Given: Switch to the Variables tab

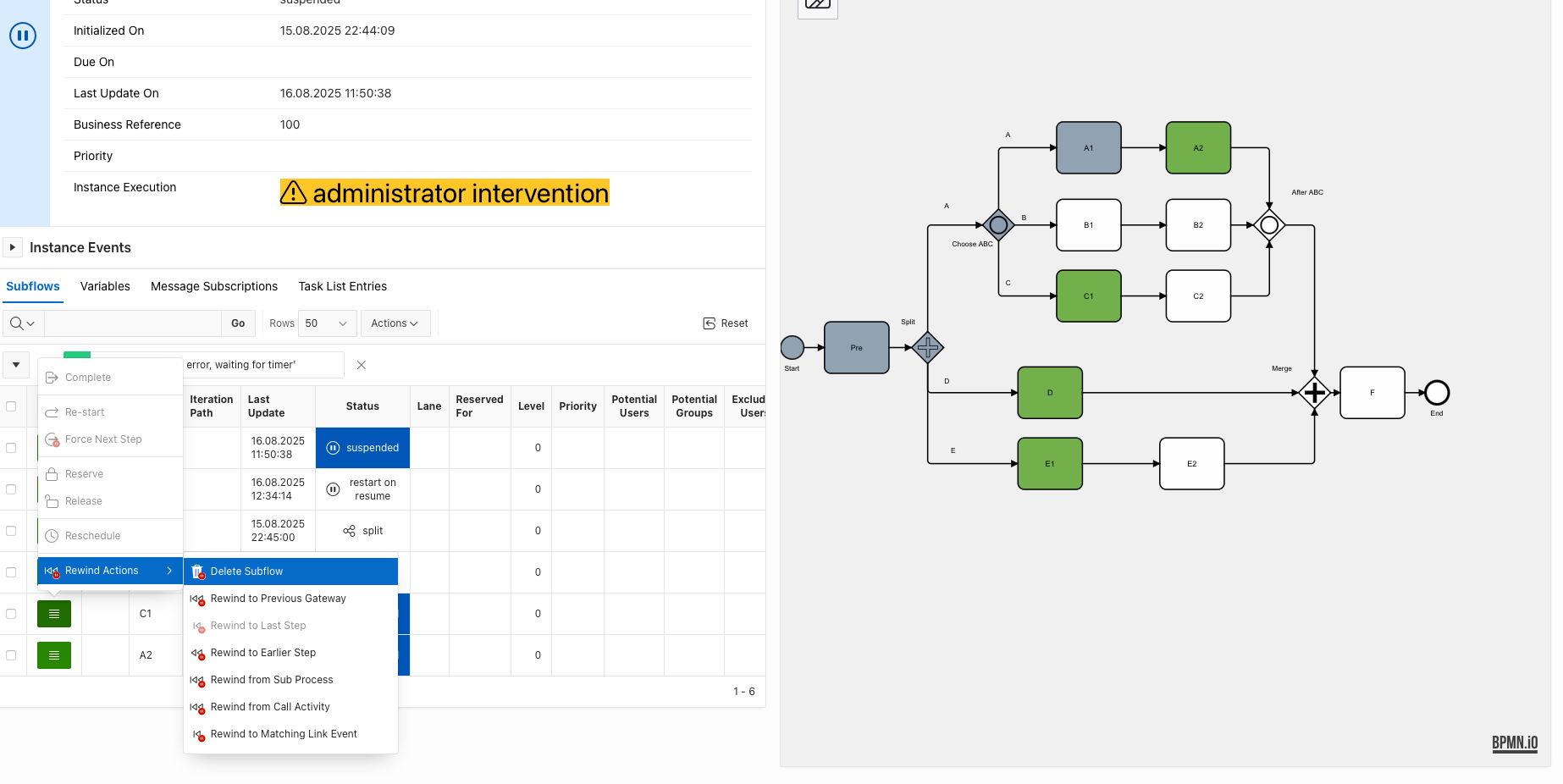Looking at the screenshot, I should pyautogui.click(x=105, y=286).
